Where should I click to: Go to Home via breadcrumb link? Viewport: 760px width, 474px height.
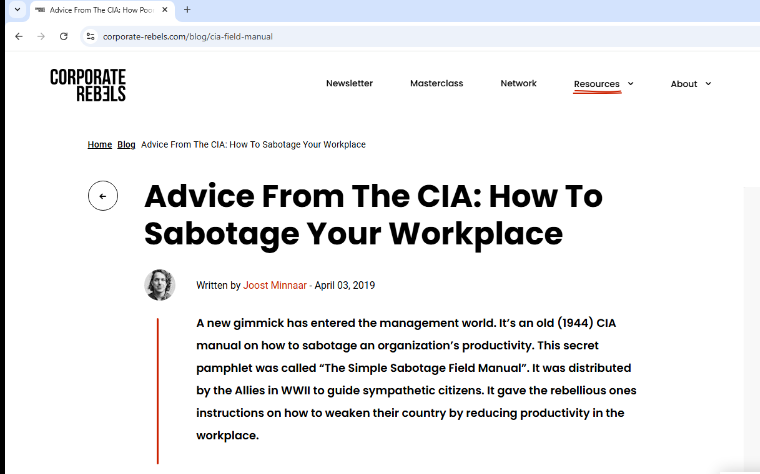pyautogui.click(x=100, y=144)
